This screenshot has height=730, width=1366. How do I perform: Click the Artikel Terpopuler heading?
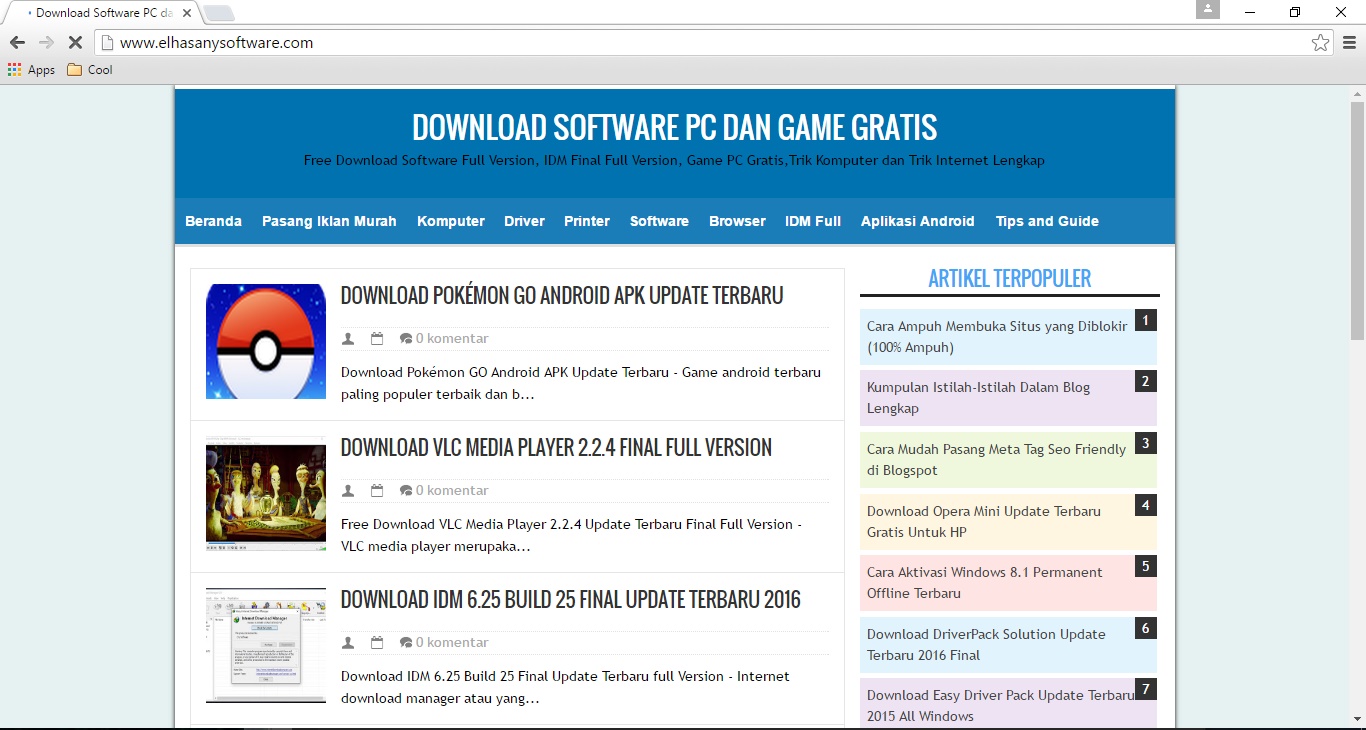point(1010,279)
